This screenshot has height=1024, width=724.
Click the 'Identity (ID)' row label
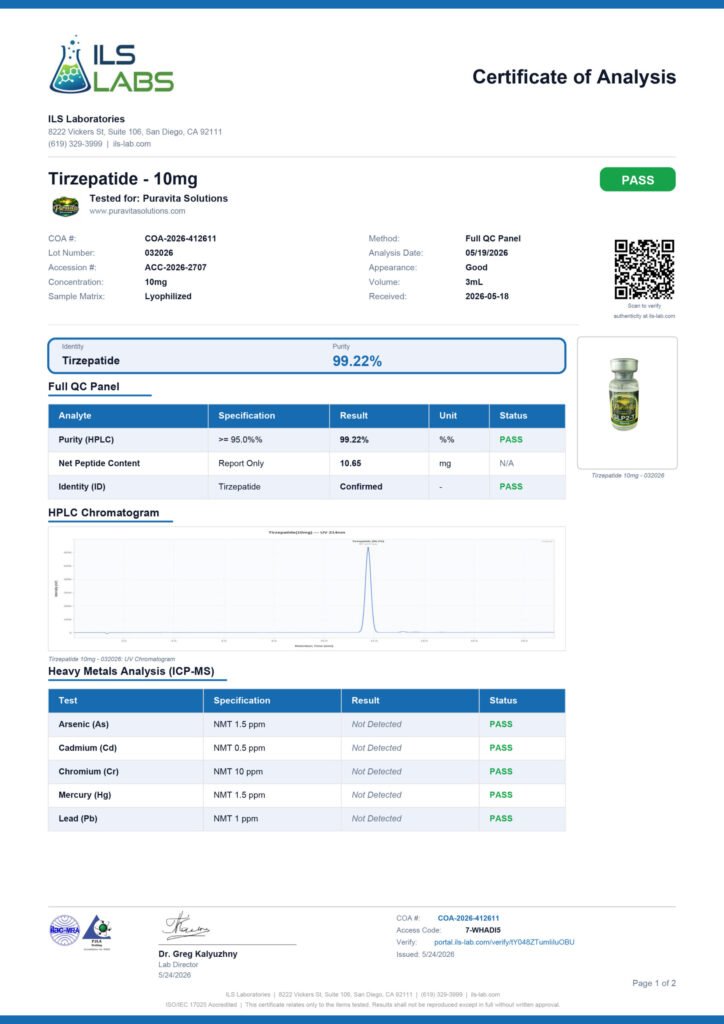pyautogui.click(x=82, y=487)
